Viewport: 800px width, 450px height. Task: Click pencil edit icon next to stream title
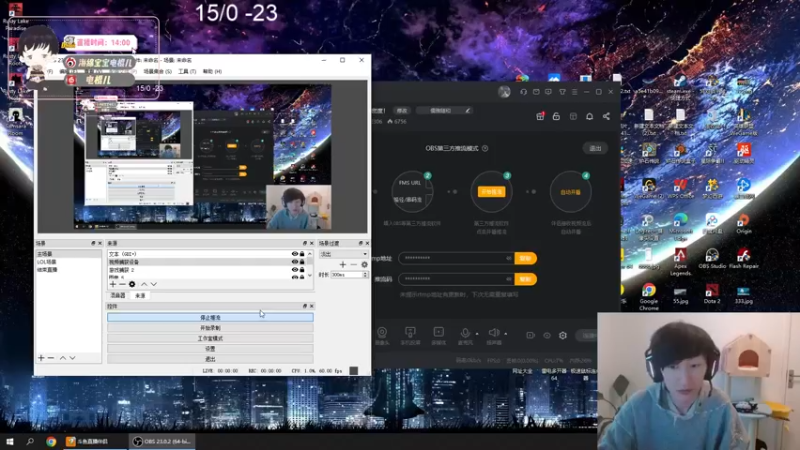point(467,110)
